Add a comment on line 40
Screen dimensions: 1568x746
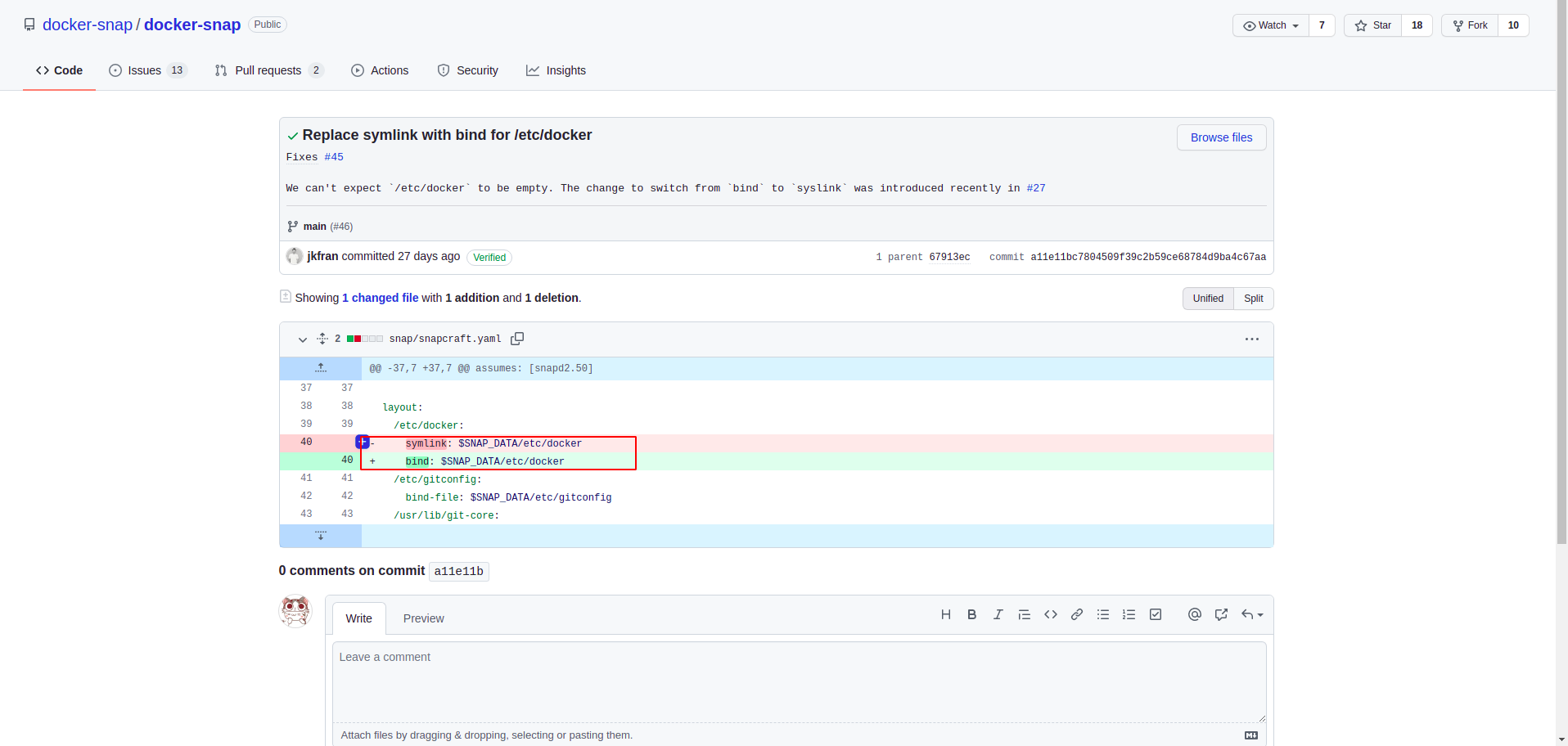(363, 443)
